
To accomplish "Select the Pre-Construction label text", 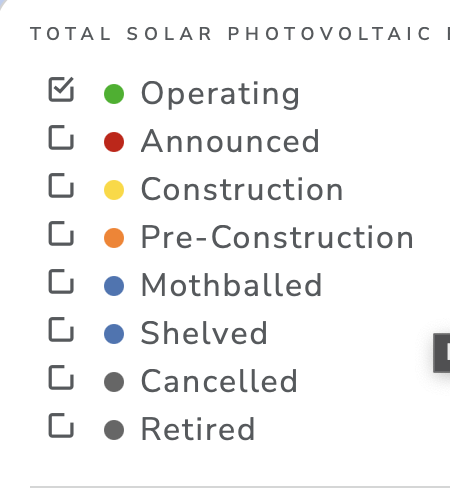I will (x=277, y=237).
